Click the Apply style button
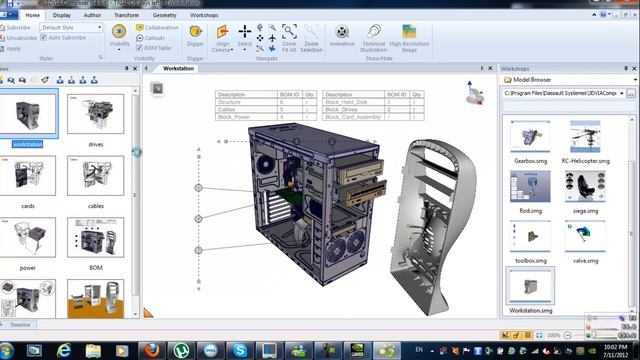Screen dimensions: 640x360 [x=10, y=48]
